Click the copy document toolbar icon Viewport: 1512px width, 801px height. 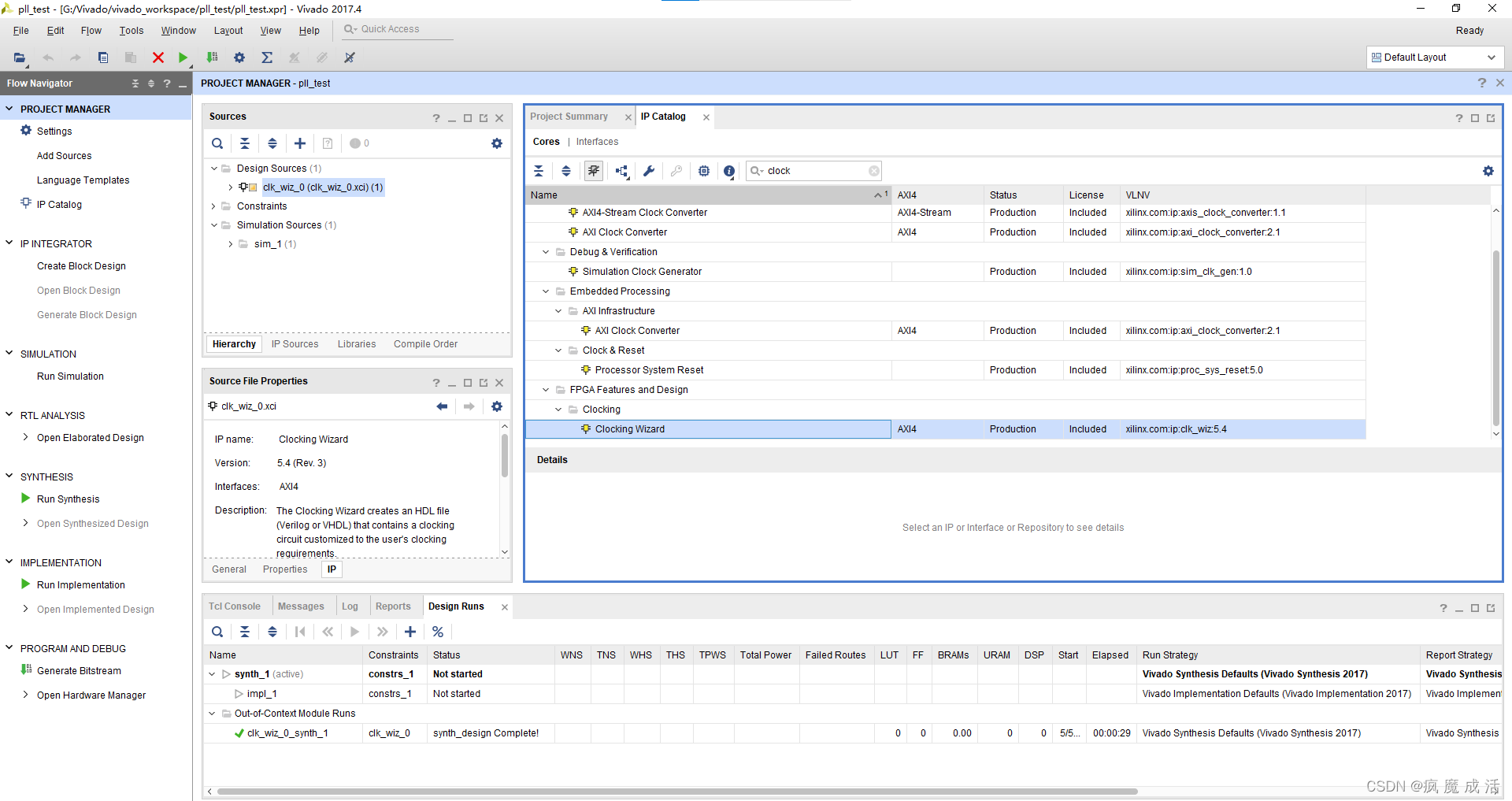(x=103, y=57)
